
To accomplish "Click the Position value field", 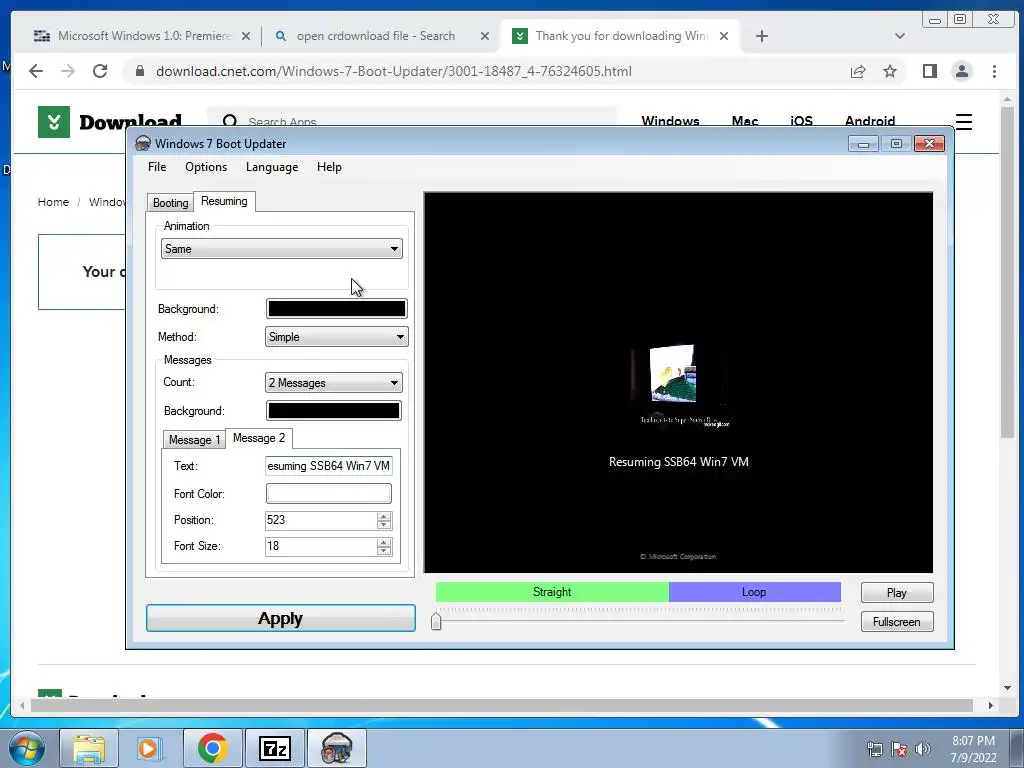I will [x=321, y=520].
